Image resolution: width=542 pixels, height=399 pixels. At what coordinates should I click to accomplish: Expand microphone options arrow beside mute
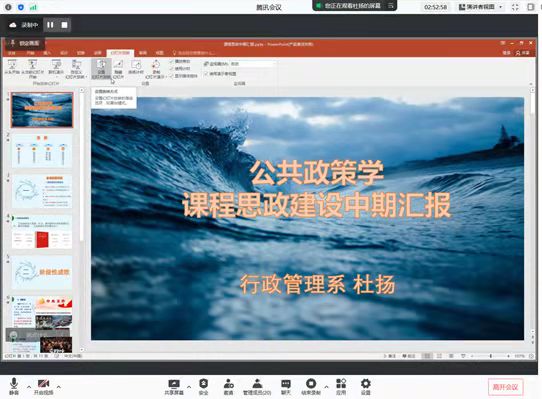29,387
